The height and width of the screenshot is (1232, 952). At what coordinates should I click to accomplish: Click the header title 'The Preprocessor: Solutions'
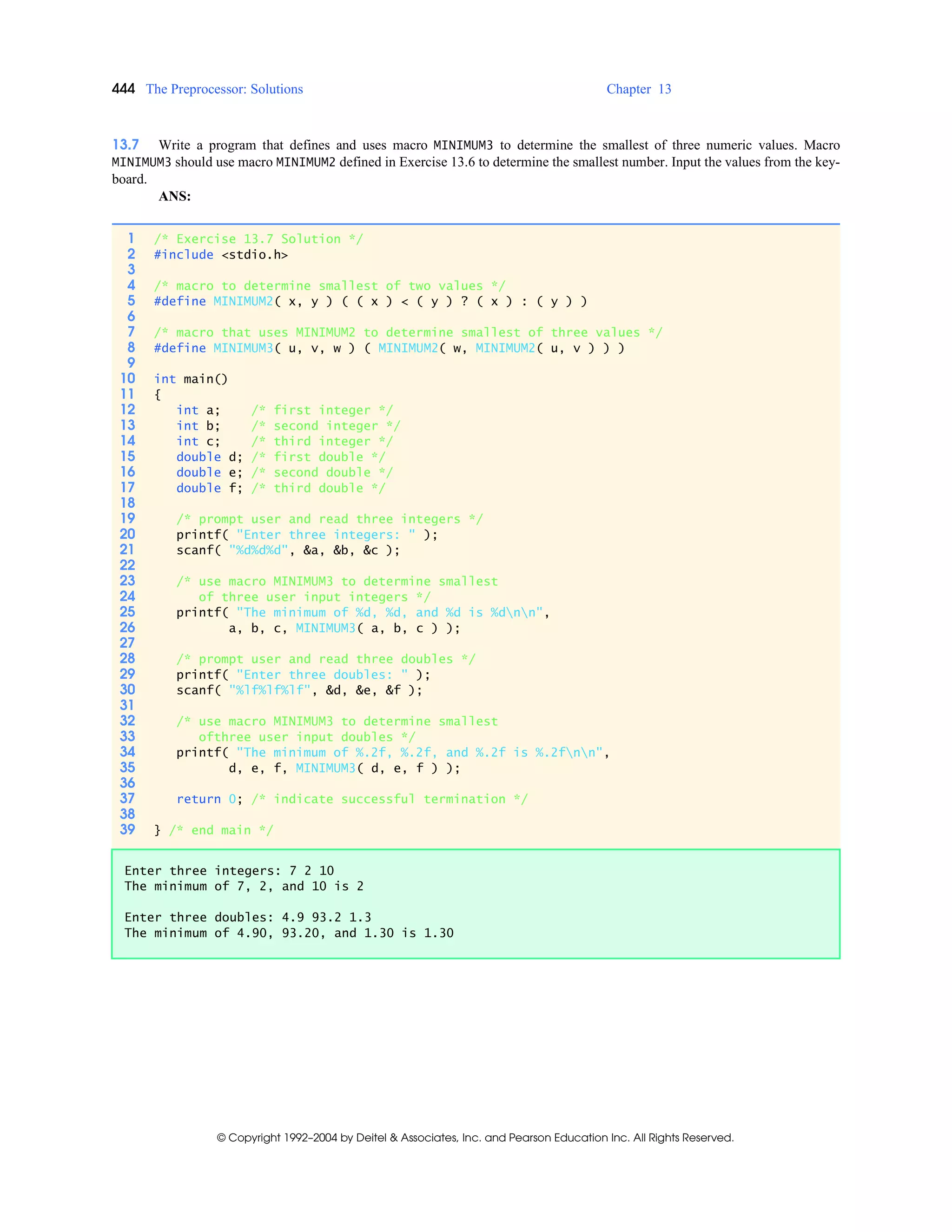coord(225,89)
